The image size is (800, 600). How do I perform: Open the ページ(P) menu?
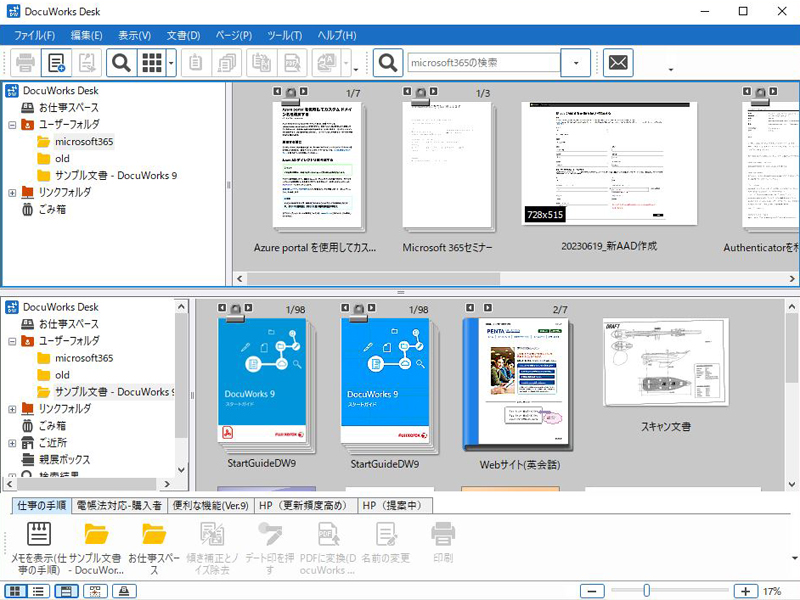point(234,35)
